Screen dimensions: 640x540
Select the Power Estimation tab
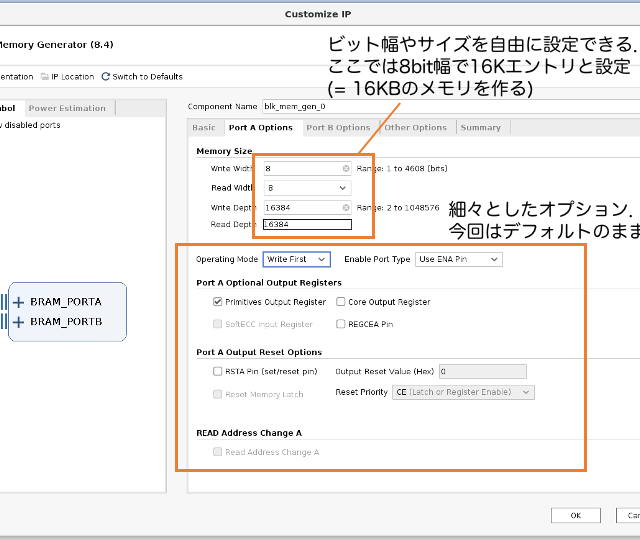click(67, 108)
